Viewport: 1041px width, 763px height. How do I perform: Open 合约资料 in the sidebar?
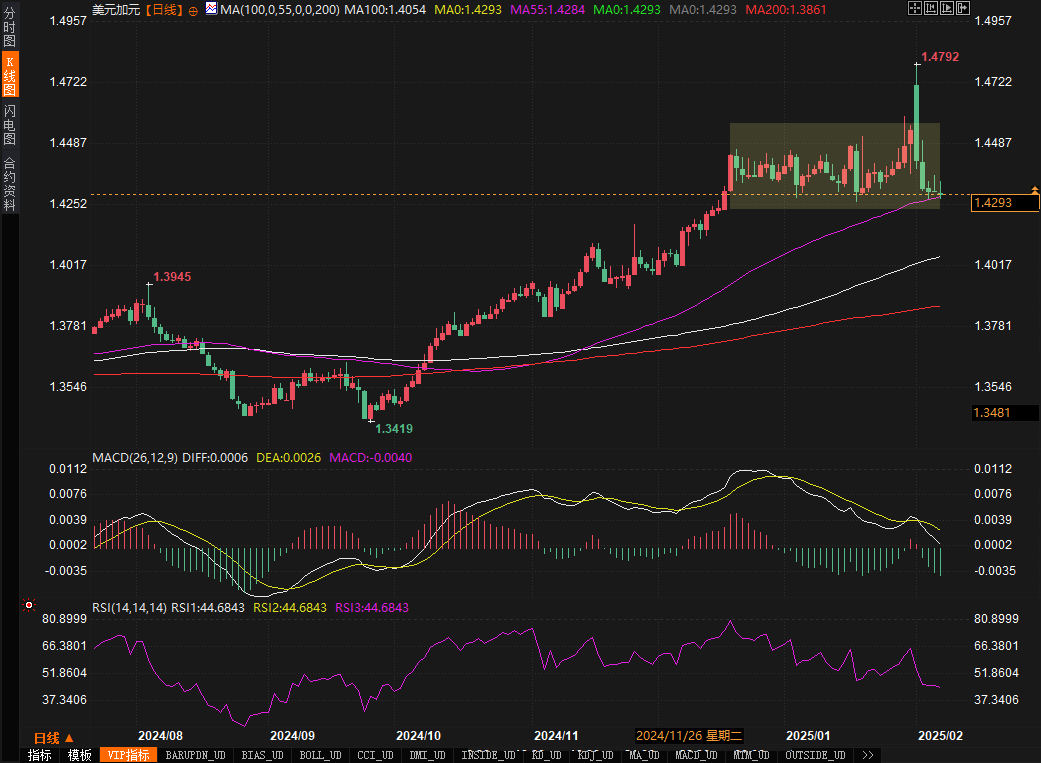(x=9, y=184)
